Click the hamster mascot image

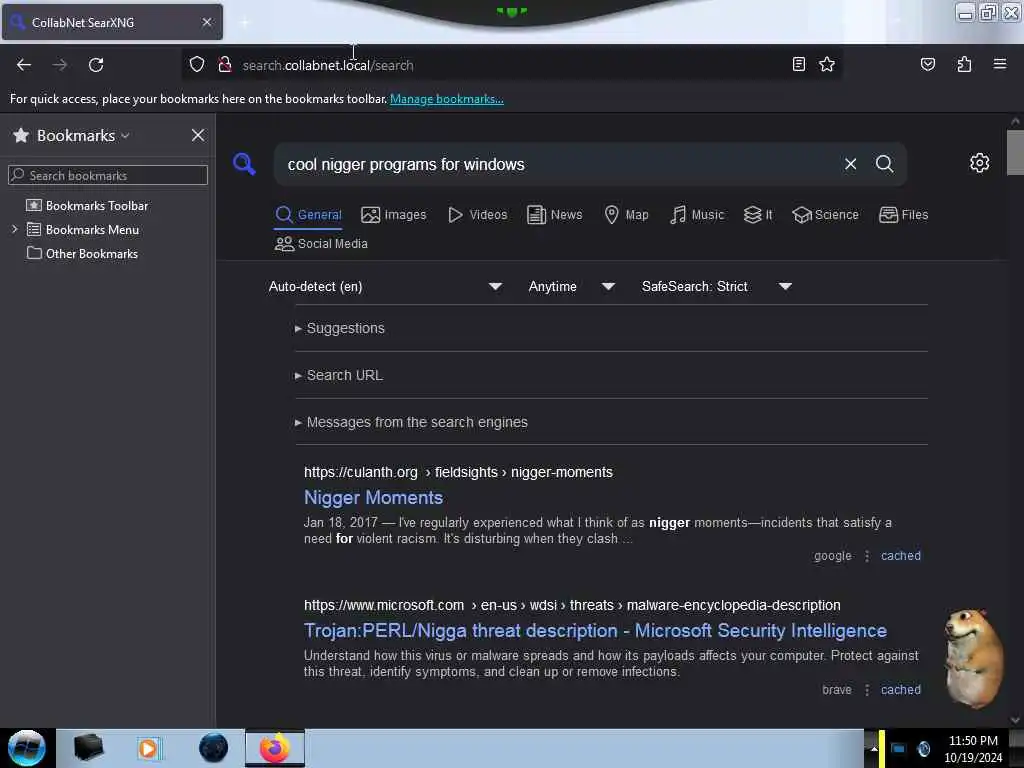pyautogui.click(x=973, y=658)
